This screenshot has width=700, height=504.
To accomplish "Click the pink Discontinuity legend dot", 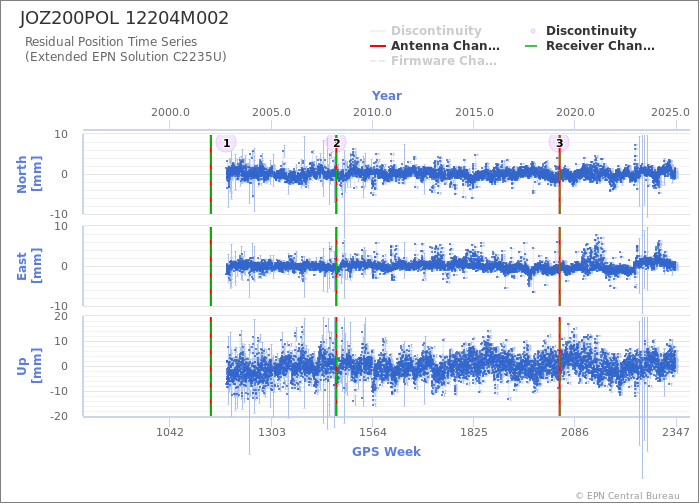I will (533, 31).
